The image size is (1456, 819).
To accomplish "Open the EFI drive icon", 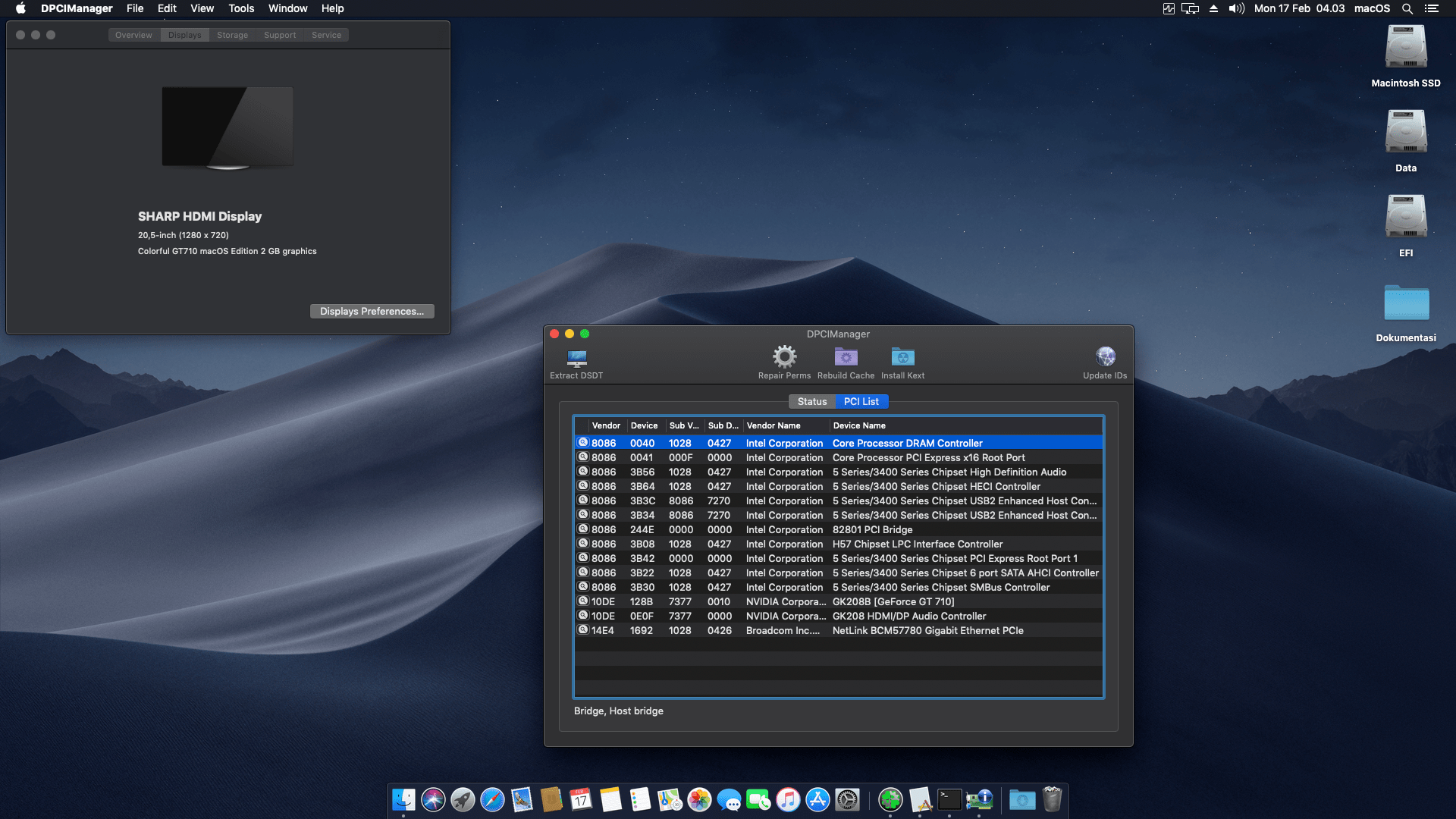I will tap(1405, 218).
